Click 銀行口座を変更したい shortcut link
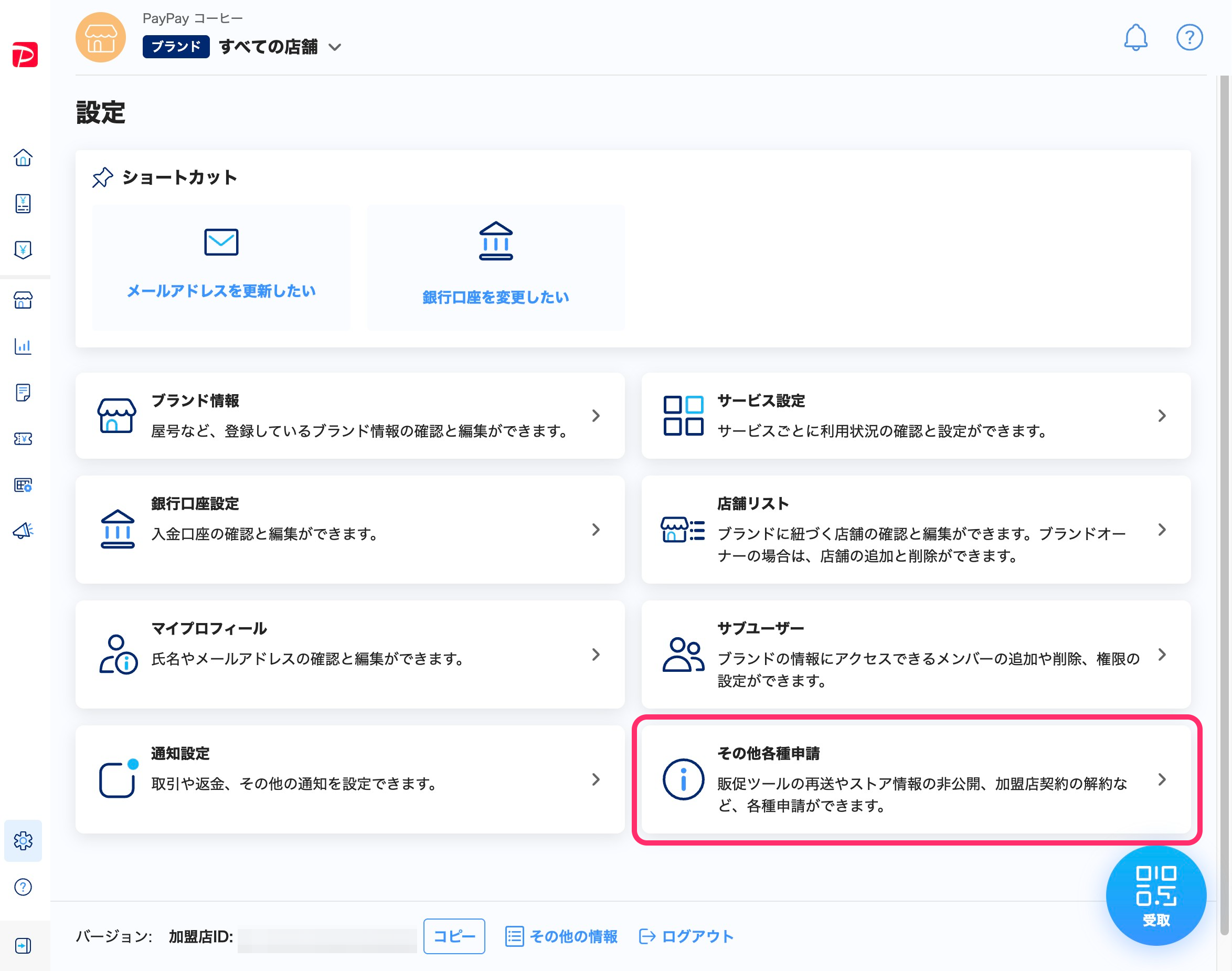This screenshot has height=971, width=1232. pyautogui.click(x=496, y=297)
